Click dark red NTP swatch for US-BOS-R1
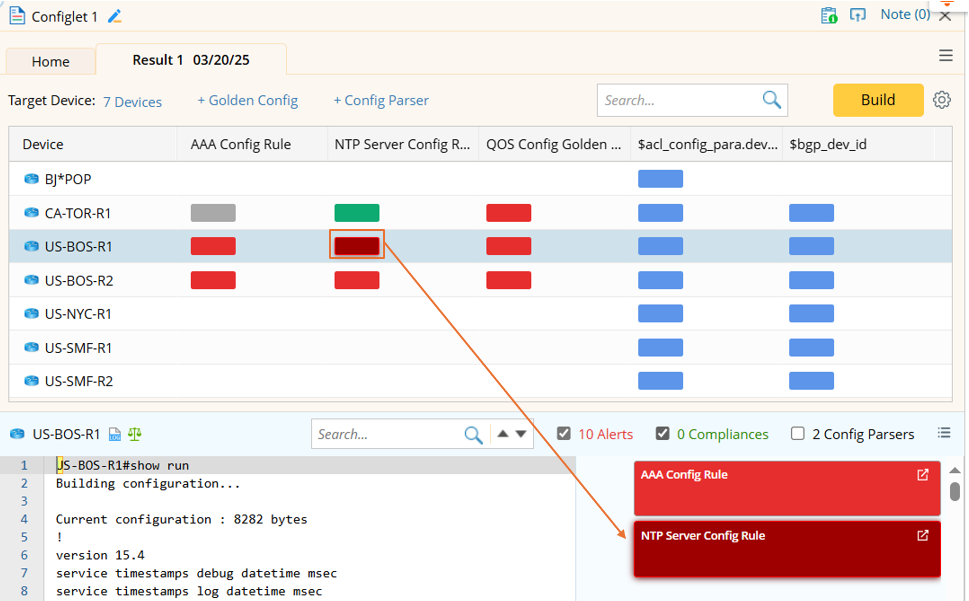 pos(357,246)
